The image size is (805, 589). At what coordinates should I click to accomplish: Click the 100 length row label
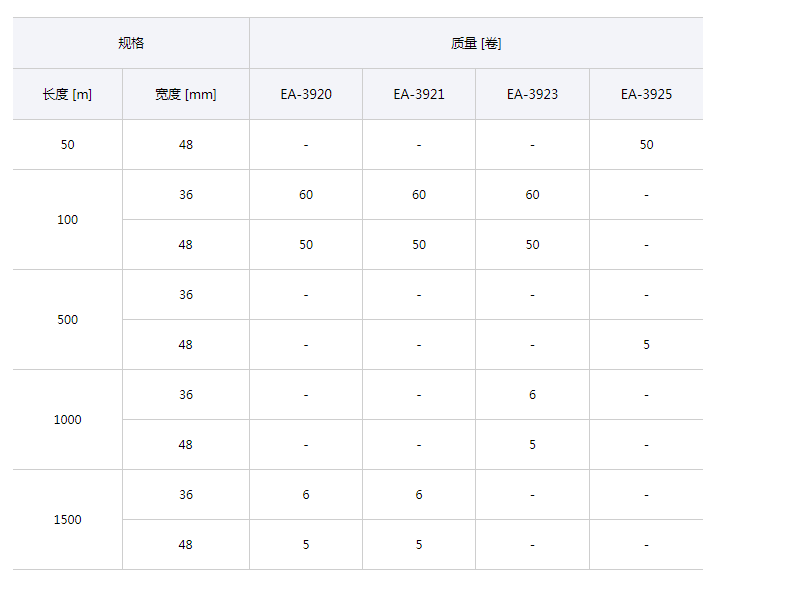click(67, 219)
